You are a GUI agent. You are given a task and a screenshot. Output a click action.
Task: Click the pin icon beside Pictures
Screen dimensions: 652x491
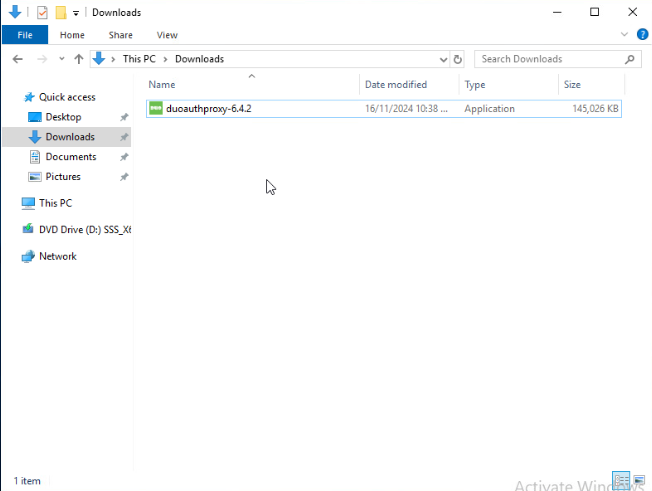[x=124, y=177]
